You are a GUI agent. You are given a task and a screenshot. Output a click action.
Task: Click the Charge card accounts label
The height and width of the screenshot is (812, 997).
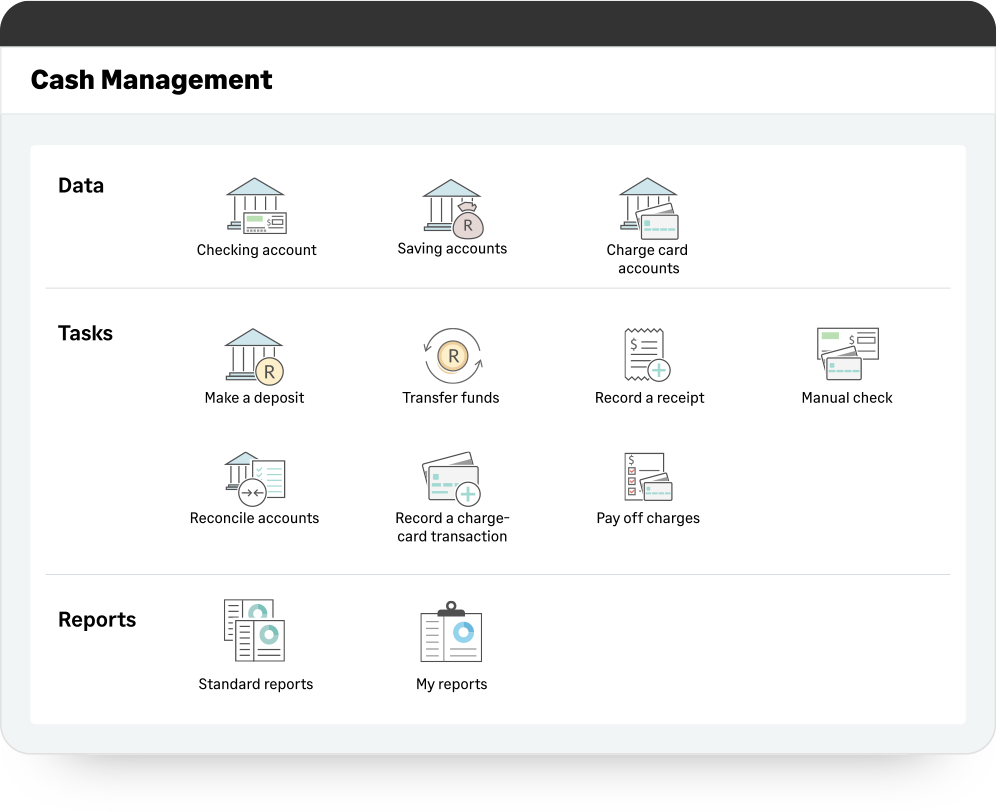pos(647,259)
